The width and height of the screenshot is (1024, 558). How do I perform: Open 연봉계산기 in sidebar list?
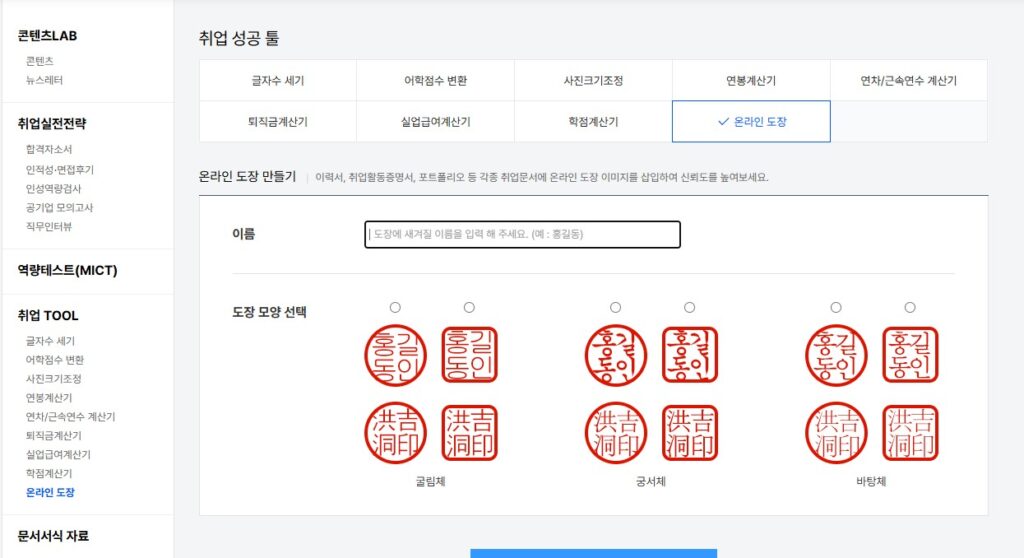pyautogui.click(x=49, y=397)
